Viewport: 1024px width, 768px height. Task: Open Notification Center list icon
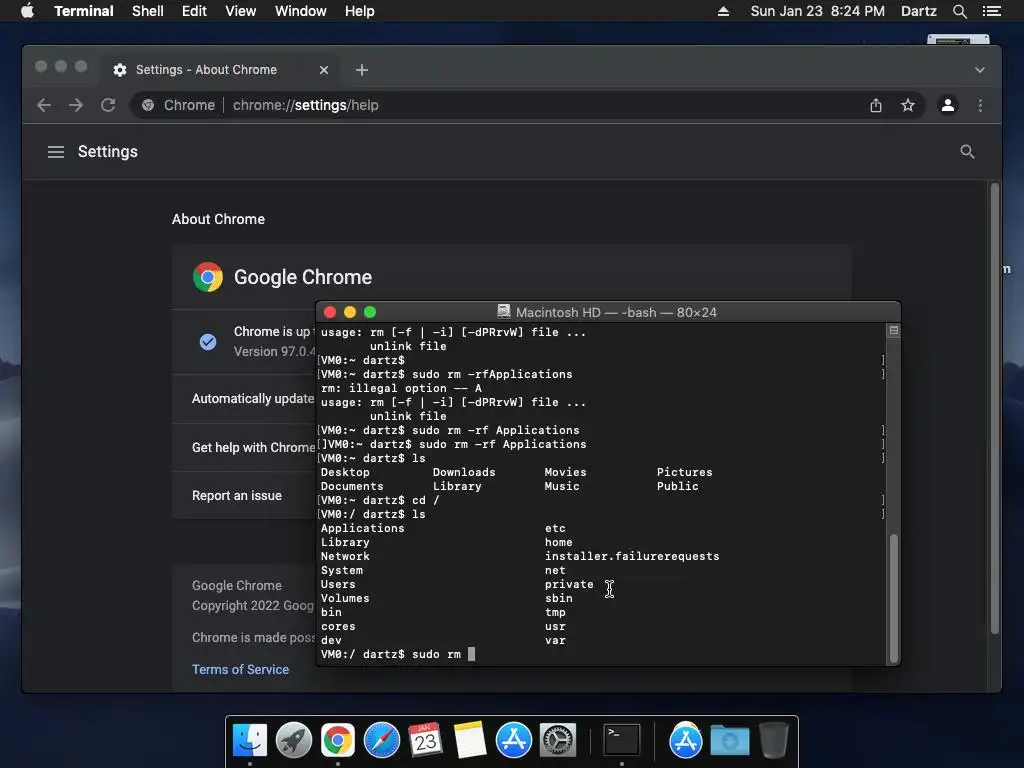click(x=991, y=11)
